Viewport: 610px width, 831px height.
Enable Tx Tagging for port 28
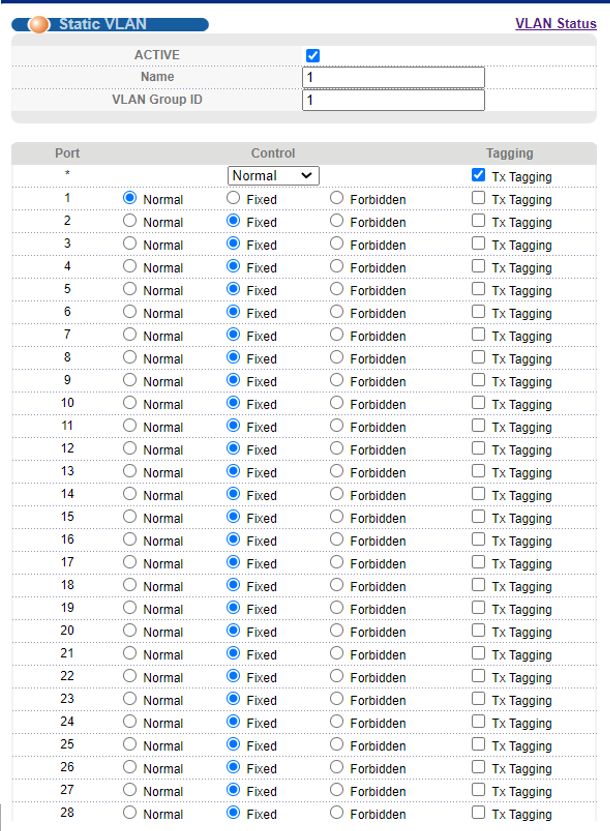478,813
